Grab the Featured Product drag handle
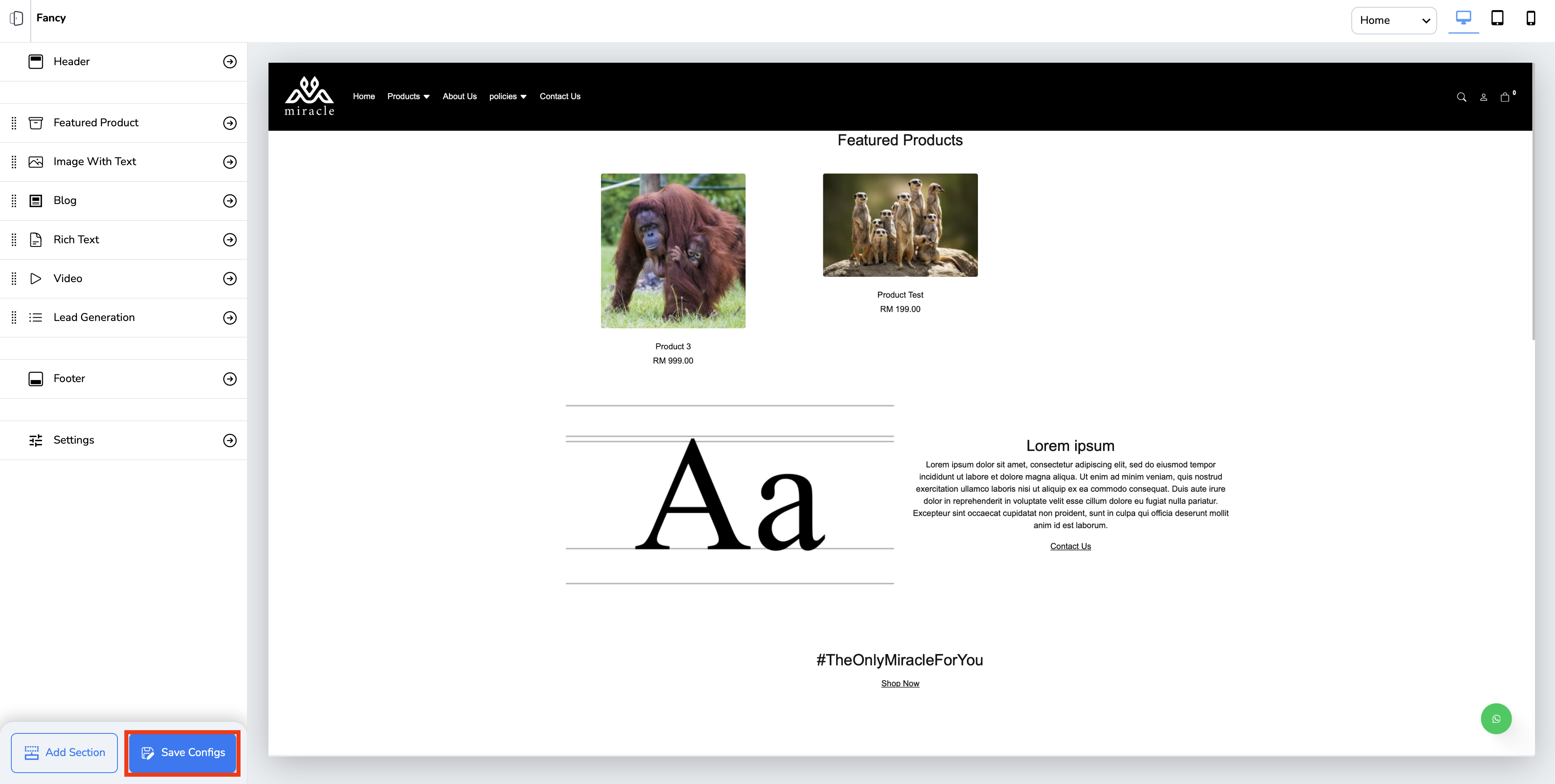 [14, 123]
